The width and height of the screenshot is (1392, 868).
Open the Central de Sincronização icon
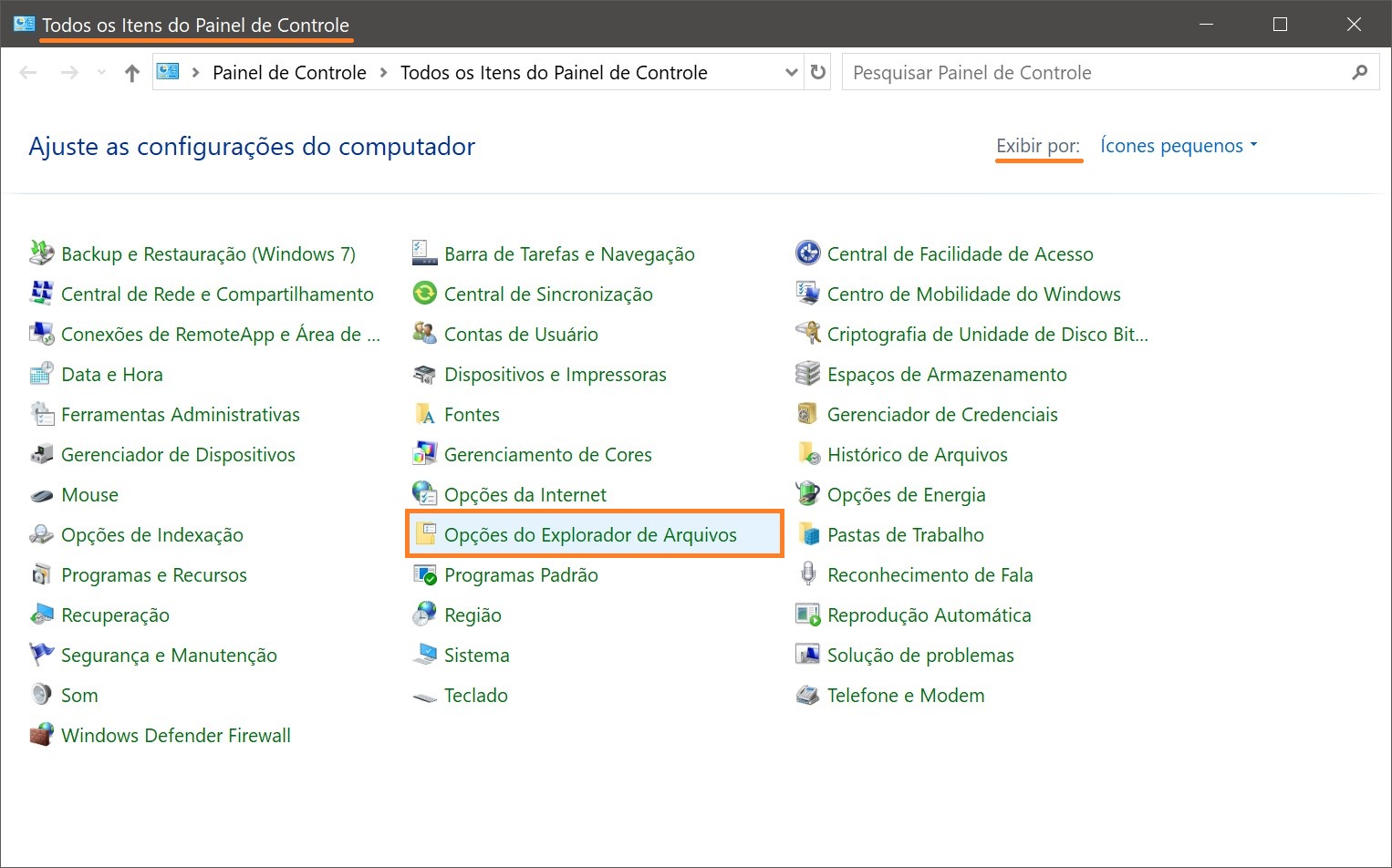424,294
